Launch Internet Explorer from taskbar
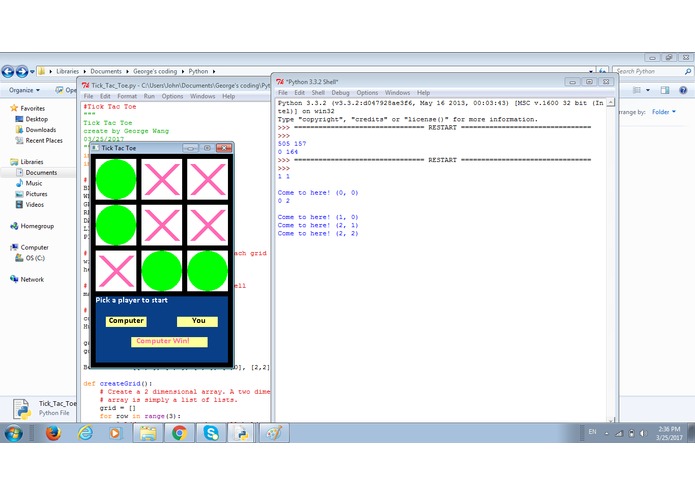 (85, 433)
